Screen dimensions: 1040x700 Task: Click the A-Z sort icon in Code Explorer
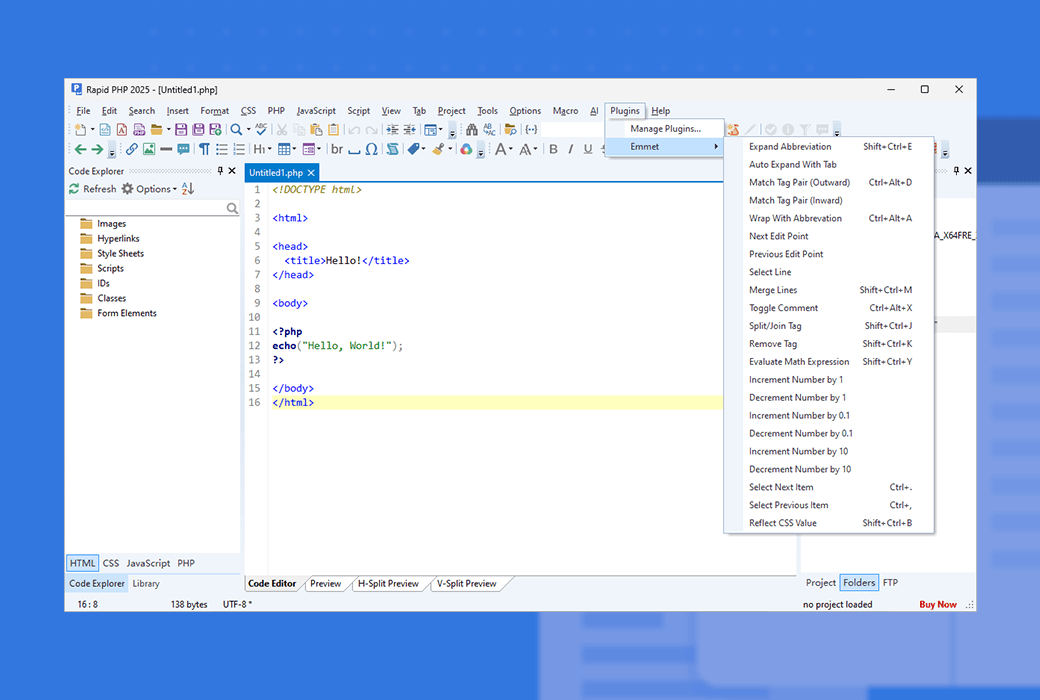(x=188, y=189)
